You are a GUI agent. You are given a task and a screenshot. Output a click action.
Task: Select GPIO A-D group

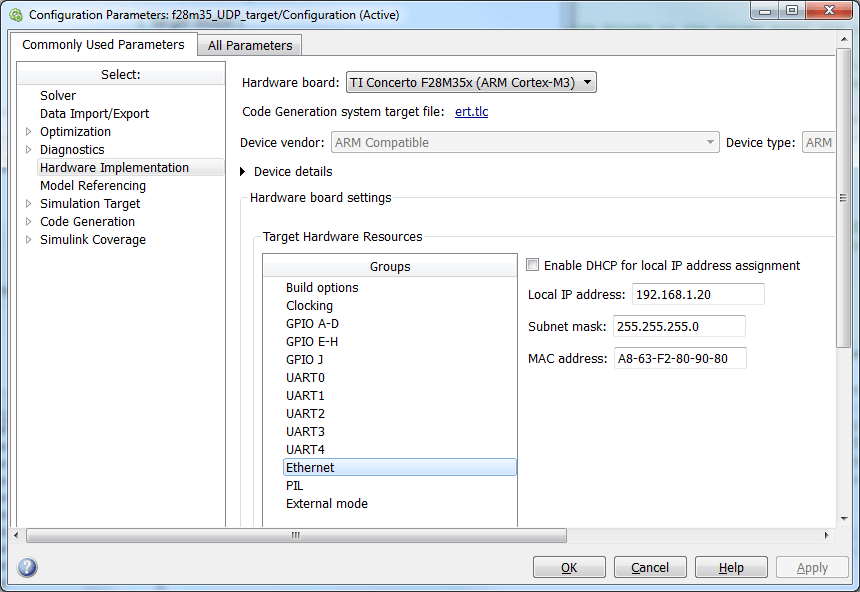click(312, 324)
